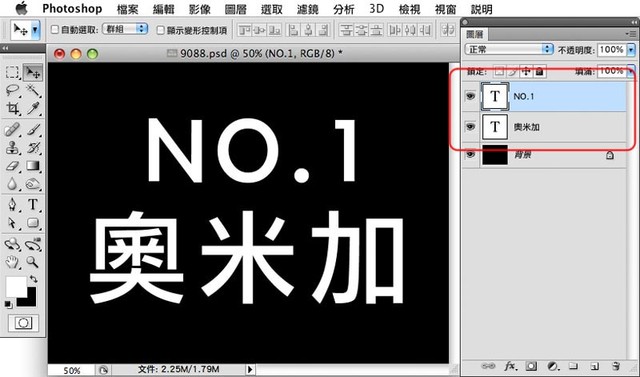Viewport: 640px width, 377px height.
Task: Select the Horizontal Type tool
Action: [x=33, y=204]
